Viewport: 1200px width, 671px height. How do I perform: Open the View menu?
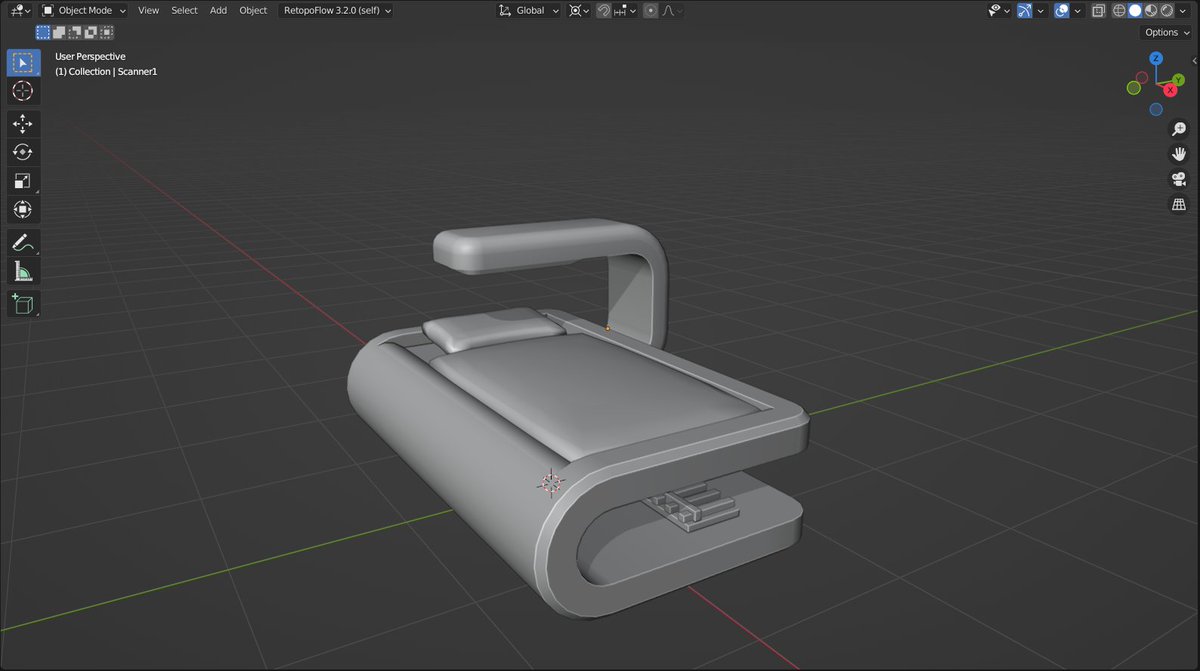(148, 10)
